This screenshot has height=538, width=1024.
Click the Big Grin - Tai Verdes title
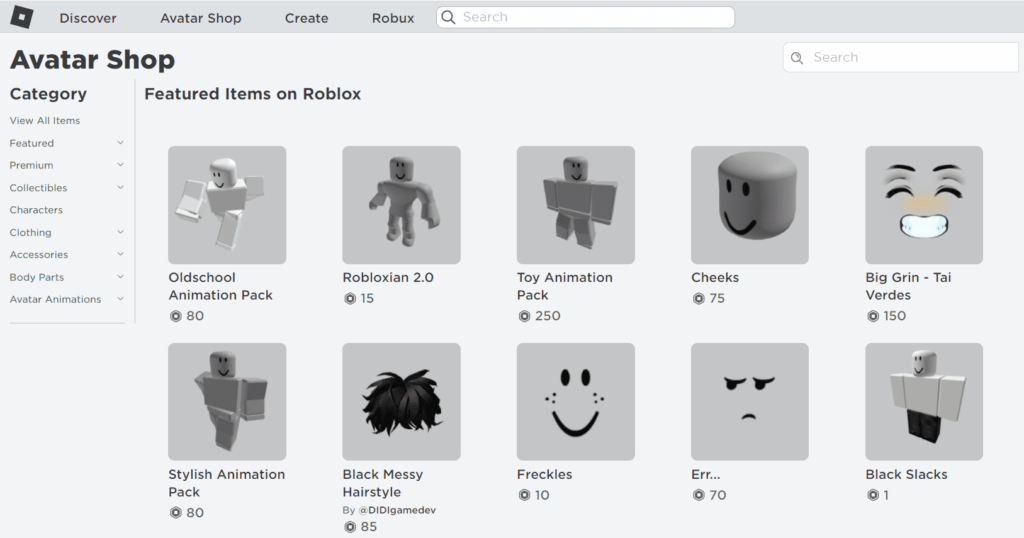tap(908, 286)
